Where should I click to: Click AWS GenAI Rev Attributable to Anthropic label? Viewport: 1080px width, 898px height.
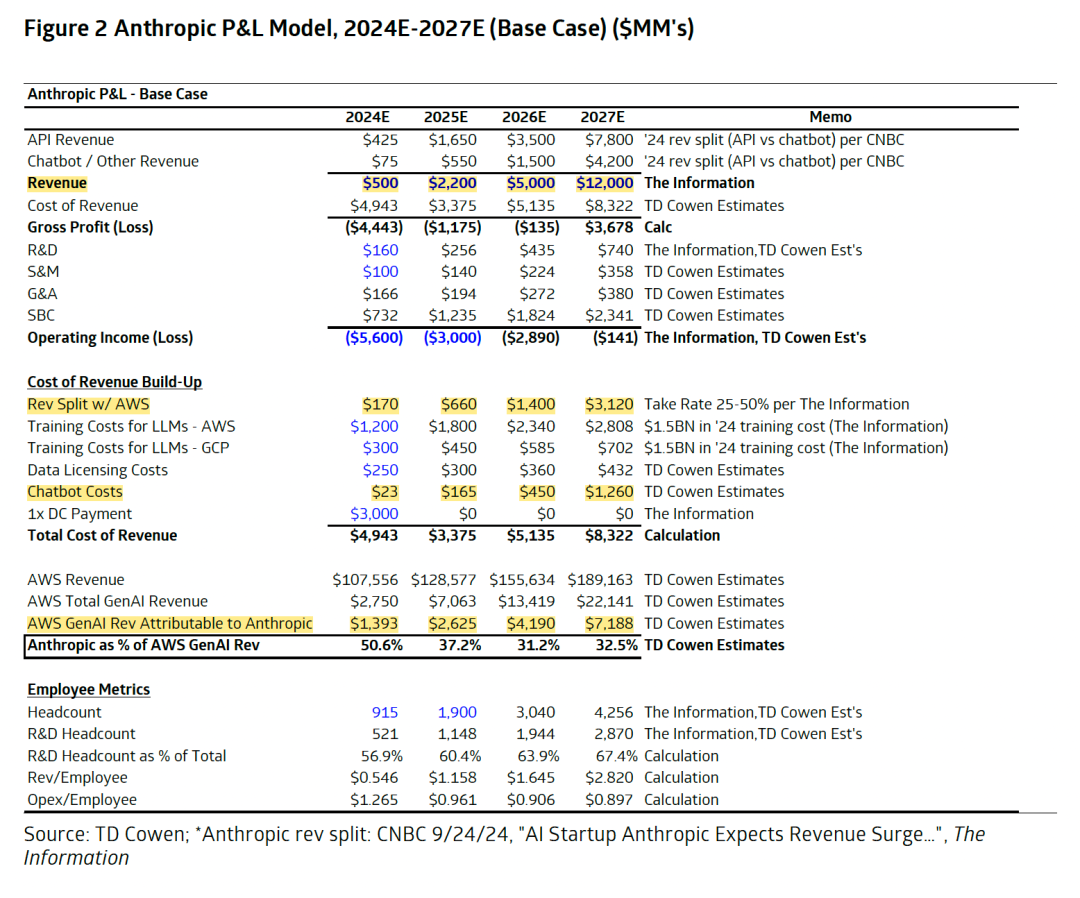tap(169, 624)
